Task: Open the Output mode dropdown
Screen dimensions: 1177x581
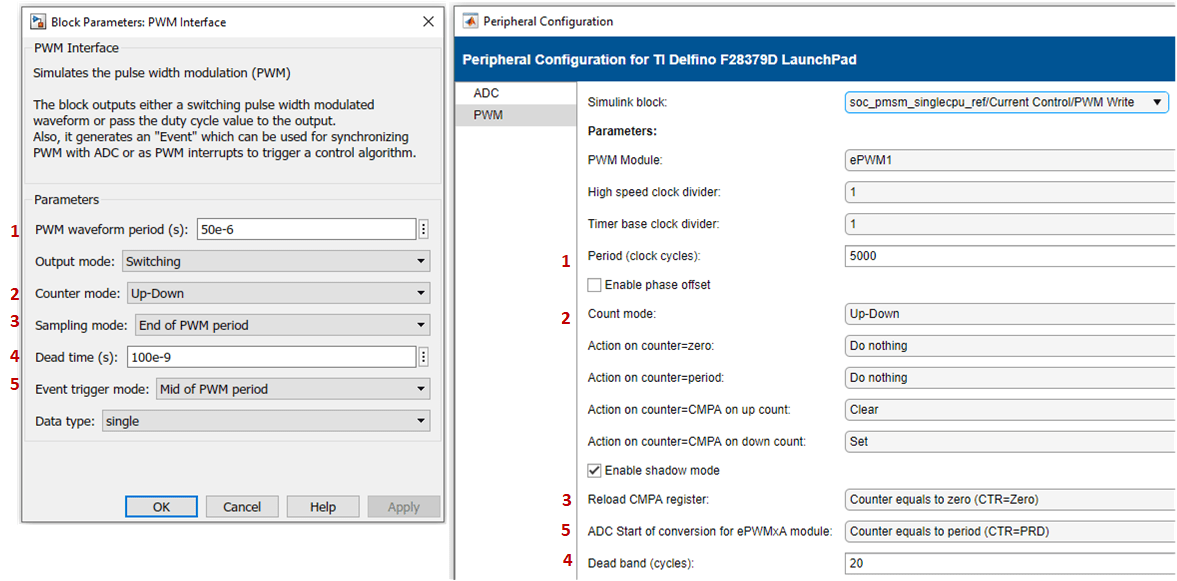Action: coord(275,262)
